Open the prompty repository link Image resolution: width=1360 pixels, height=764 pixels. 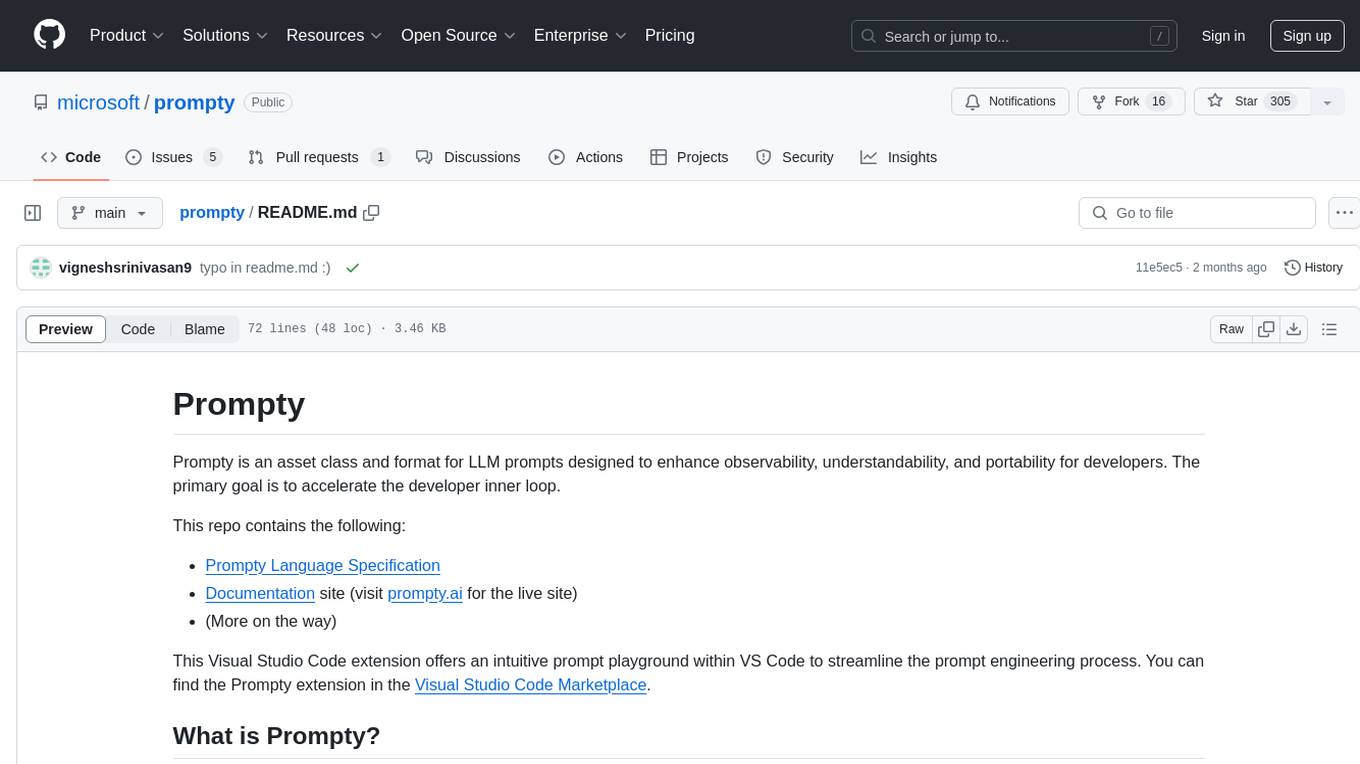pyautogui.click(x=194, y=103)
